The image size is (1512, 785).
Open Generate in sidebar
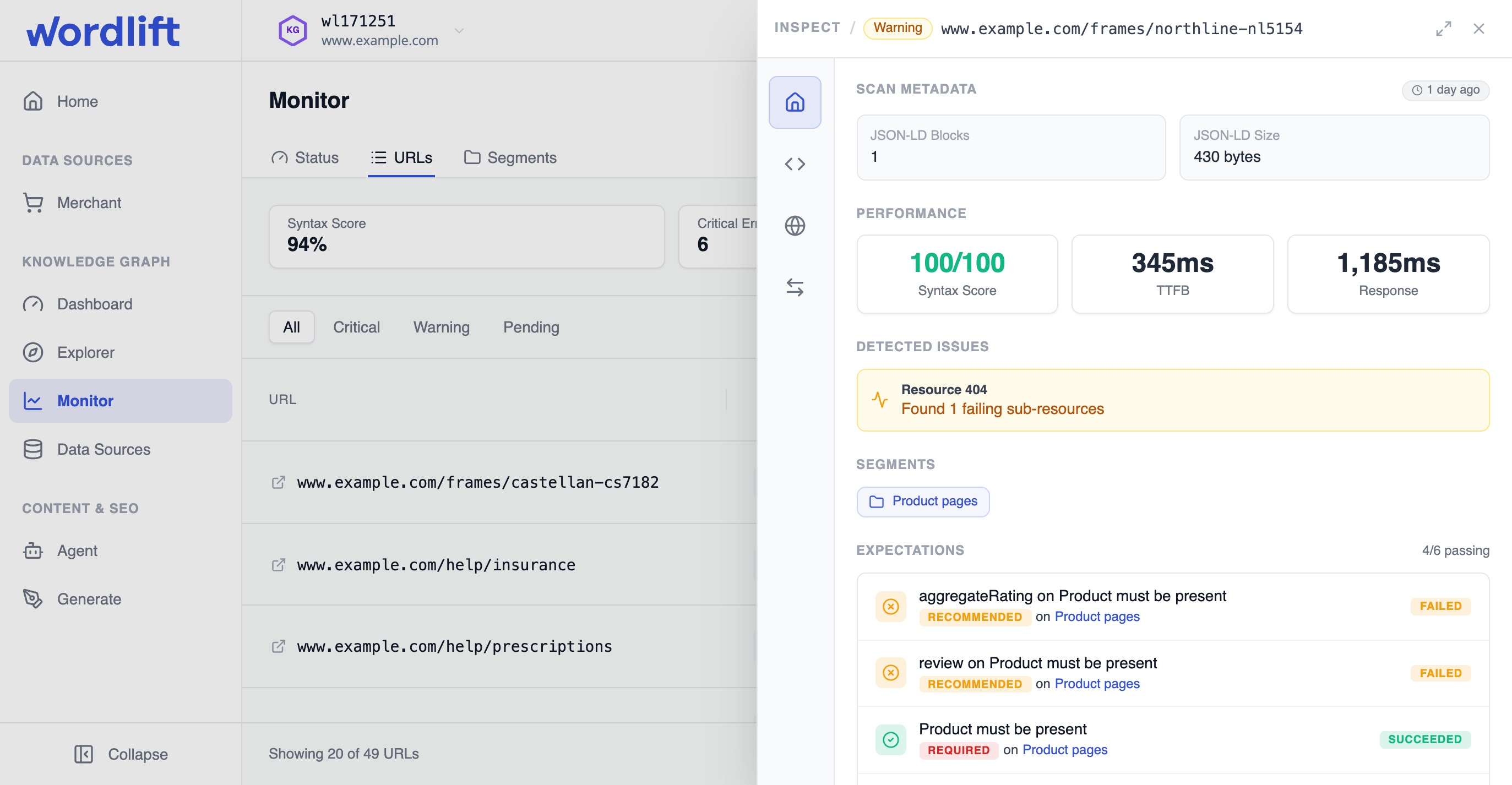121,599
